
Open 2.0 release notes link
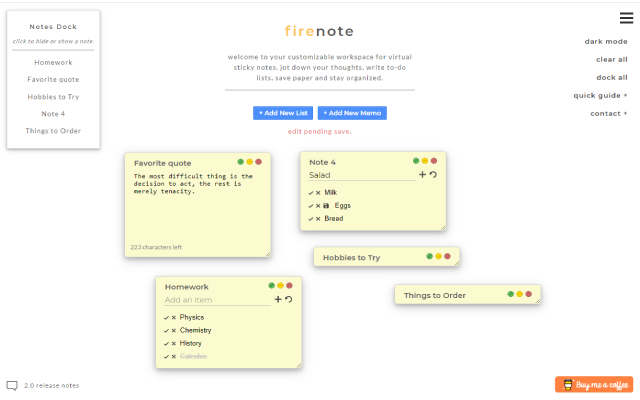[x=51, y=386]
